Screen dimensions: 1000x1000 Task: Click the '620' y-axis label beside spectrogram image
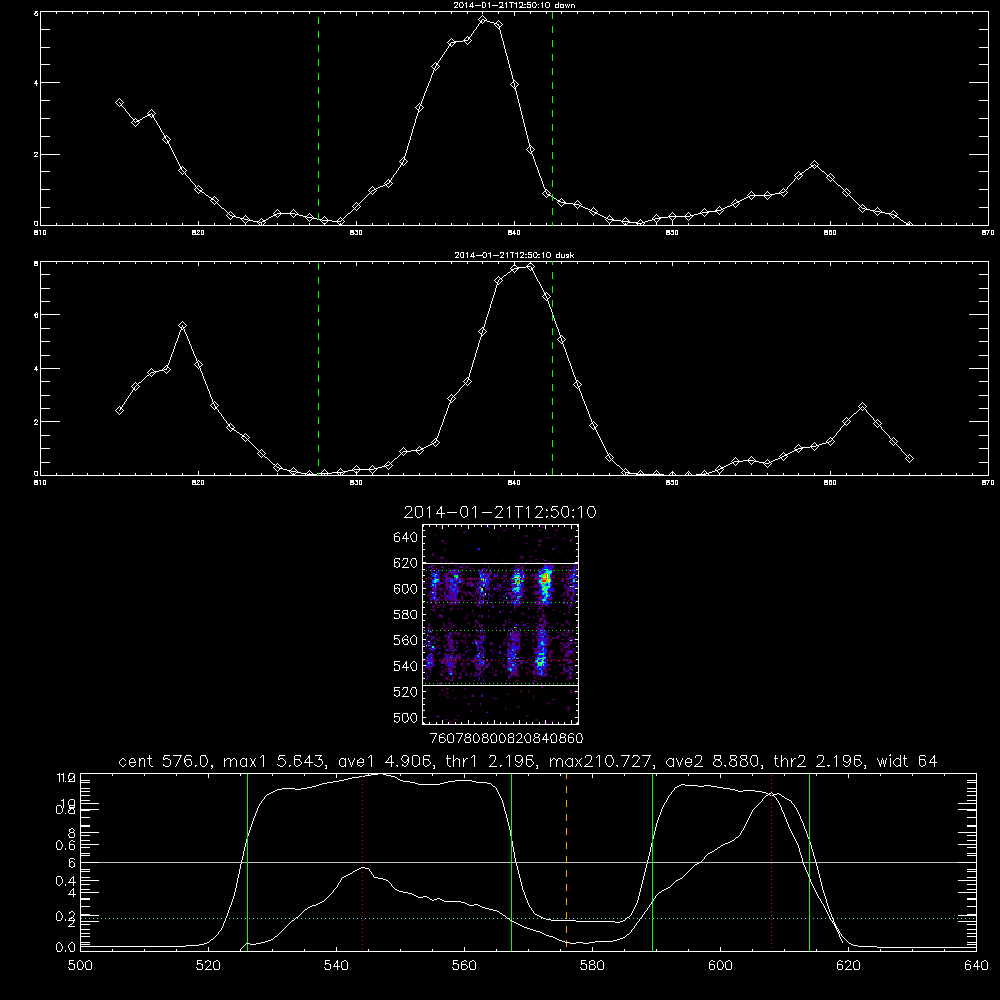point(406,563)
